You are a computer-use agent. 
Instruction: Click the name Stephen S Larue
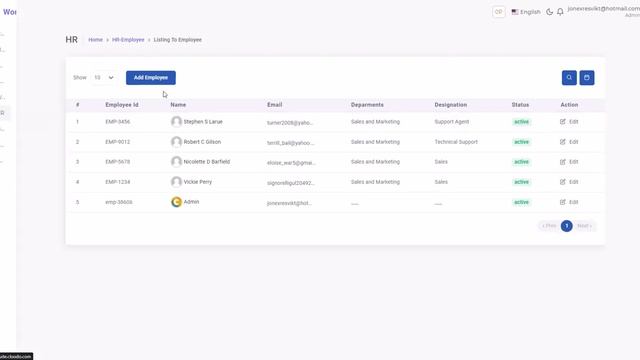(203, 122)
